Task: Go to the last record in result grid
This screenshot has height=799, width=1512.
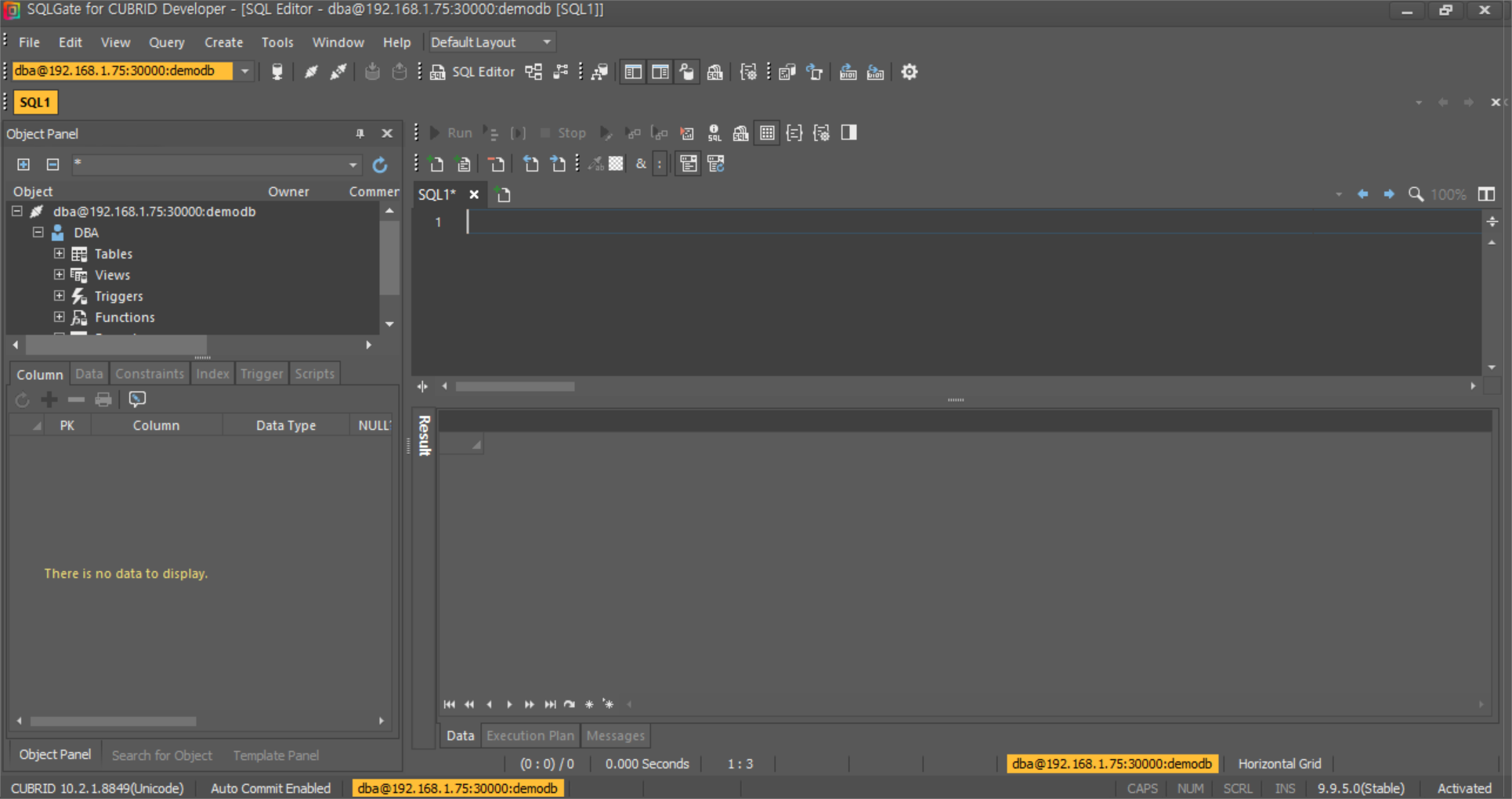Action: pos(550,704)
